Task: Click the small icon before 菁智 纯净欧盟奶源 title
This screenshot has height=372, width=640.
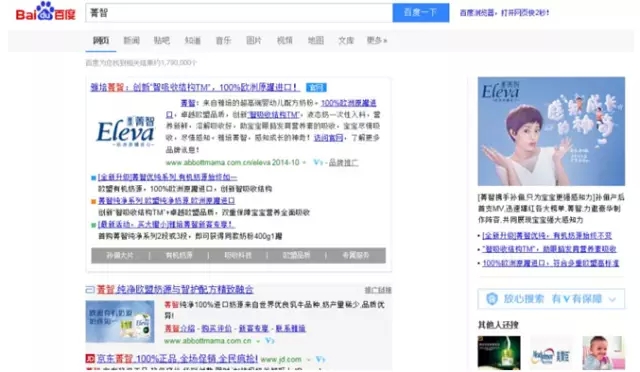Action: [x=90, y=290]
